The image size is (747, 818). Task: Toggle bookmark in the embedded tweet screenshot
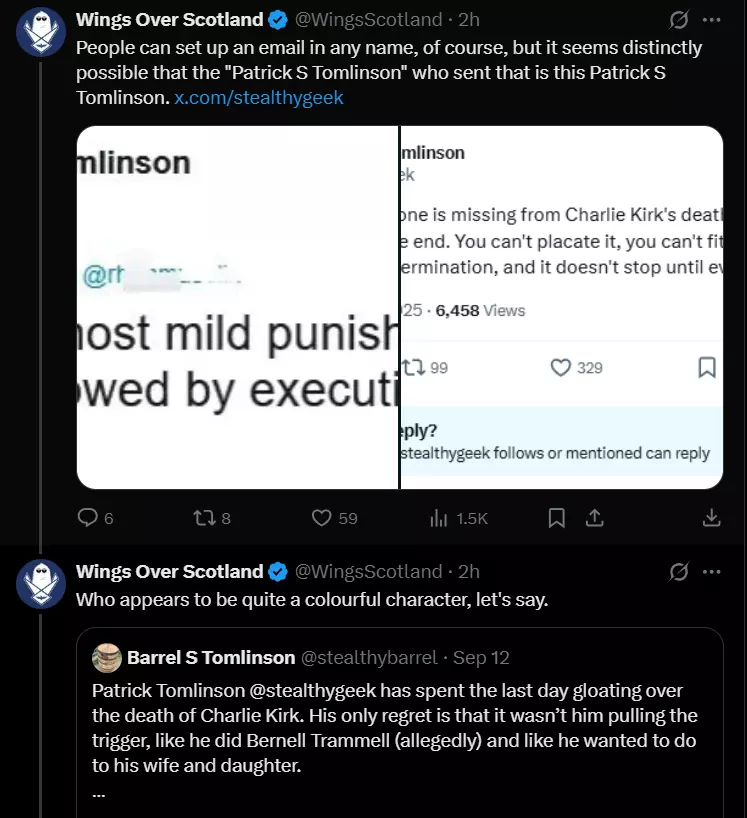707,367
